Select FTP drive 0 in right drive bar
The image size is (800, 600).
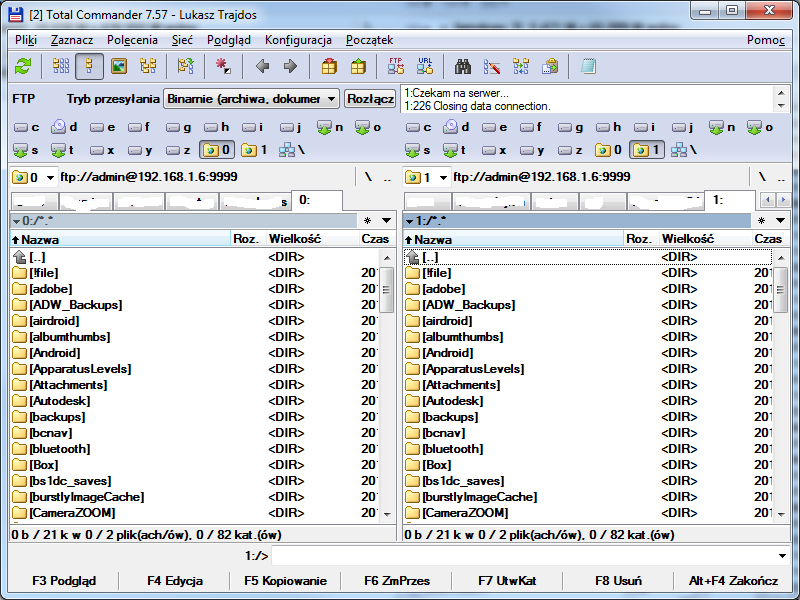pos(609,151)
